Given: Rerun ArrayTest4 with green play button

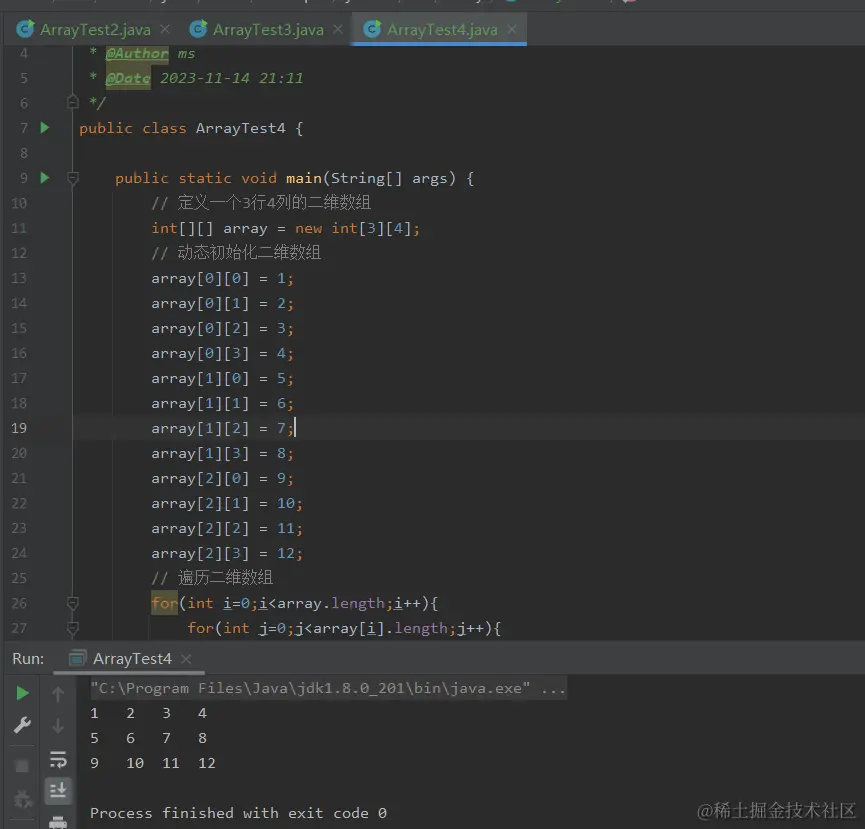Looking at the screenshot, I should (22, 693).
